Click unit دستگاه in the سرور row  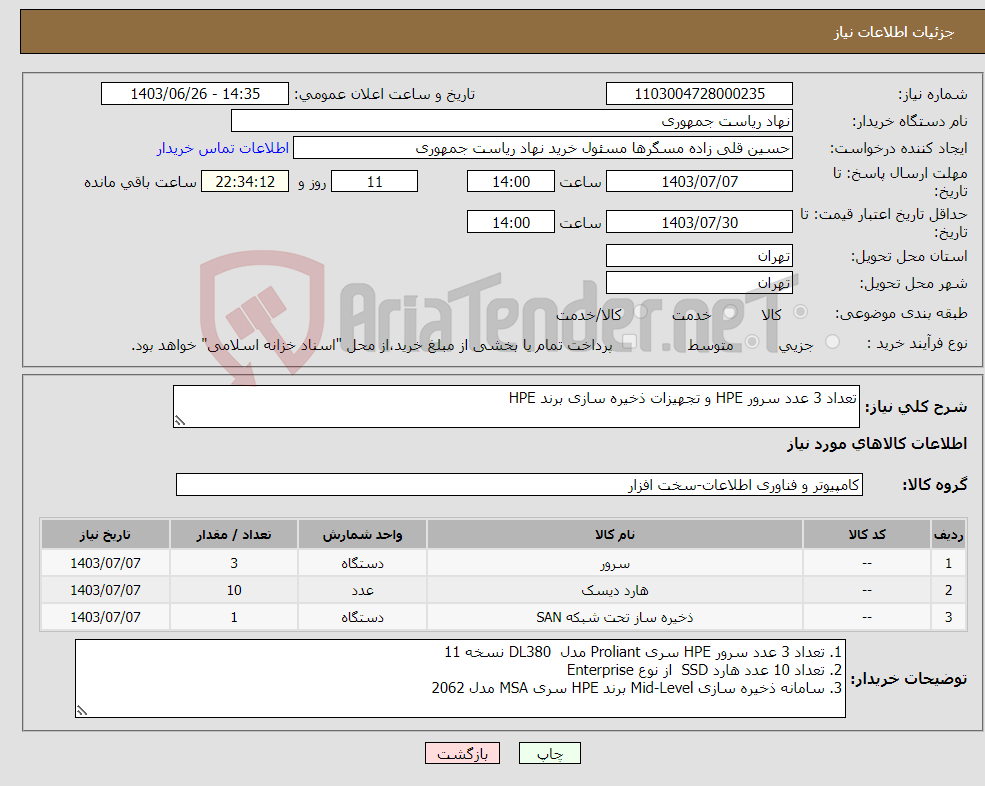[x=362, y=564]
